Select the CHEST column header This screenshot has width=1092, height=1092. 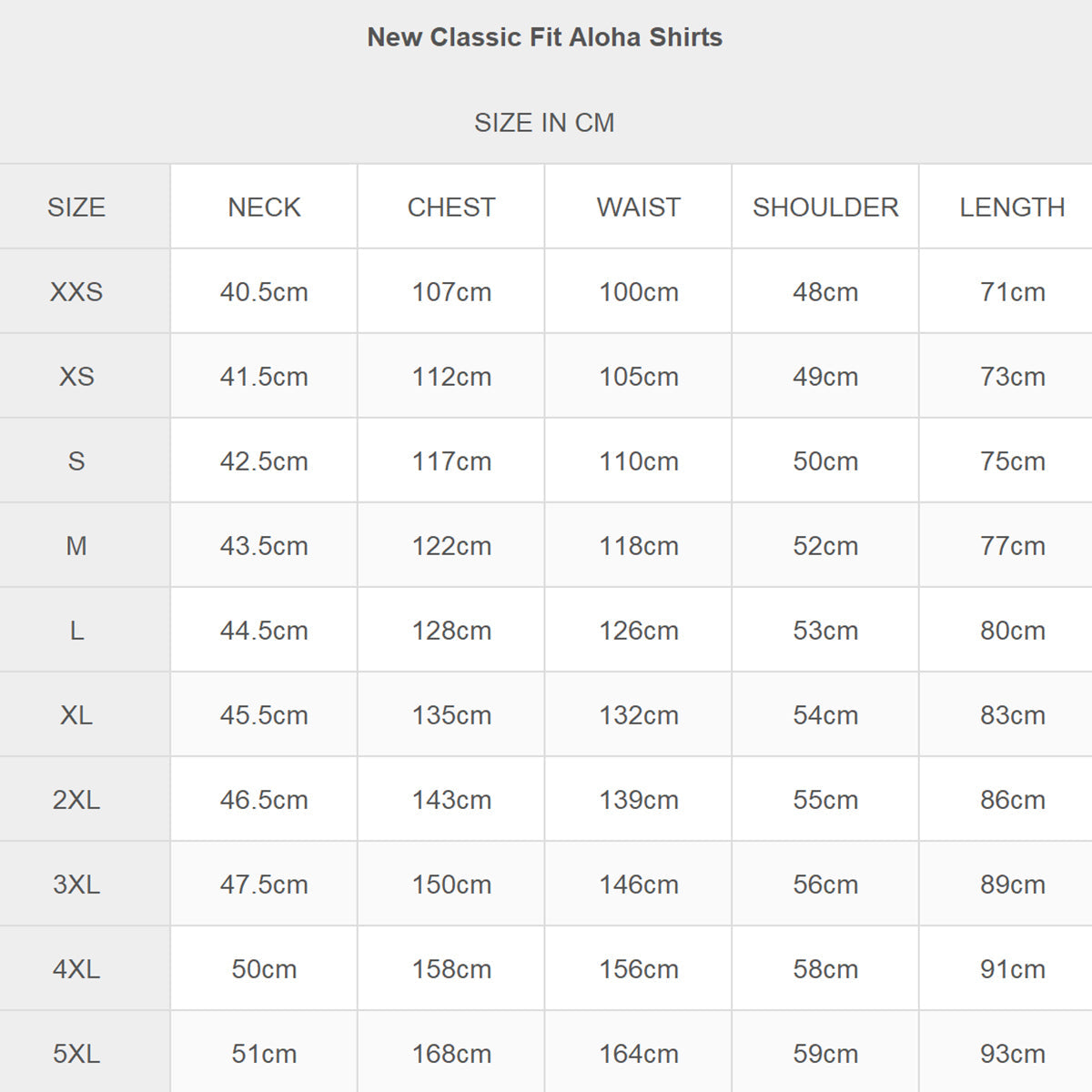point(451,207)
